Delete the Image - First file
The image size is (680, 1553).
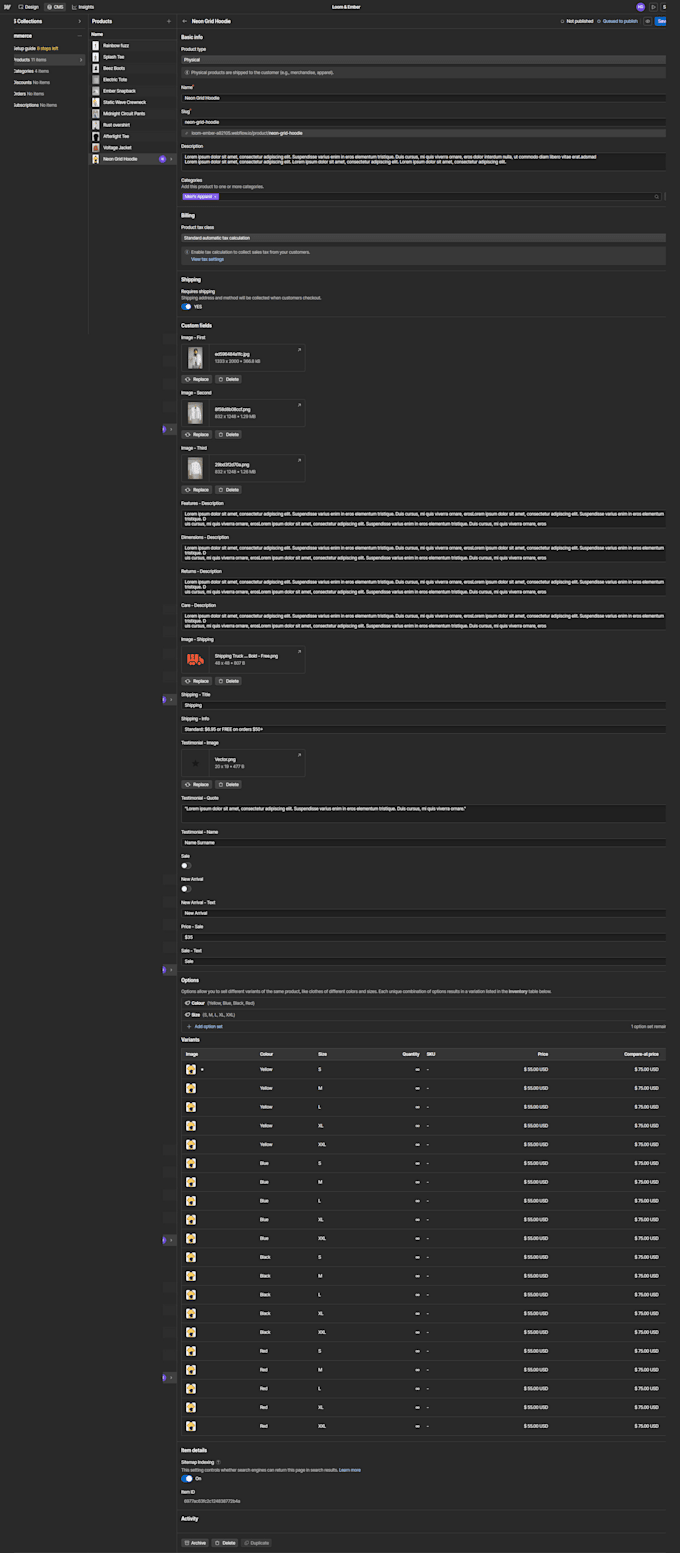pos(228,379)
